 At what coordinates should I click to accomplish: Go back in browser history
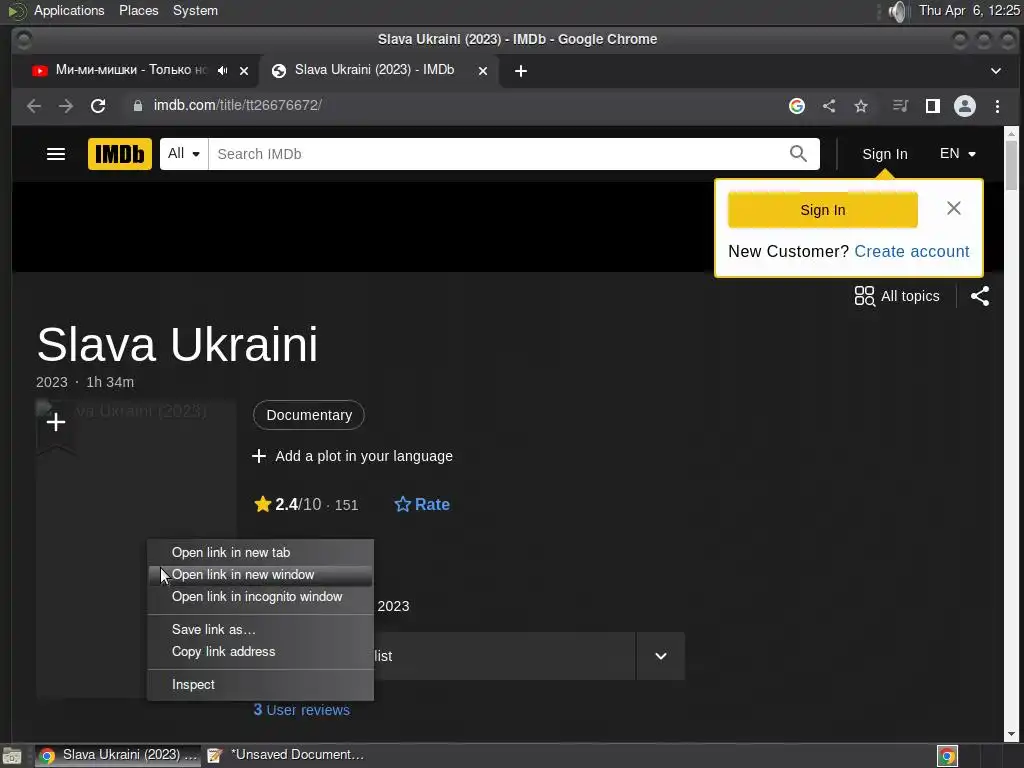(34, 106)
